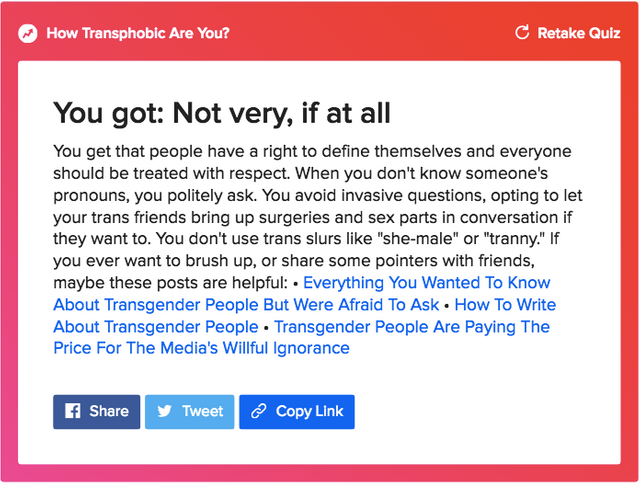Select the Retake Quiz text

point(579,33)
